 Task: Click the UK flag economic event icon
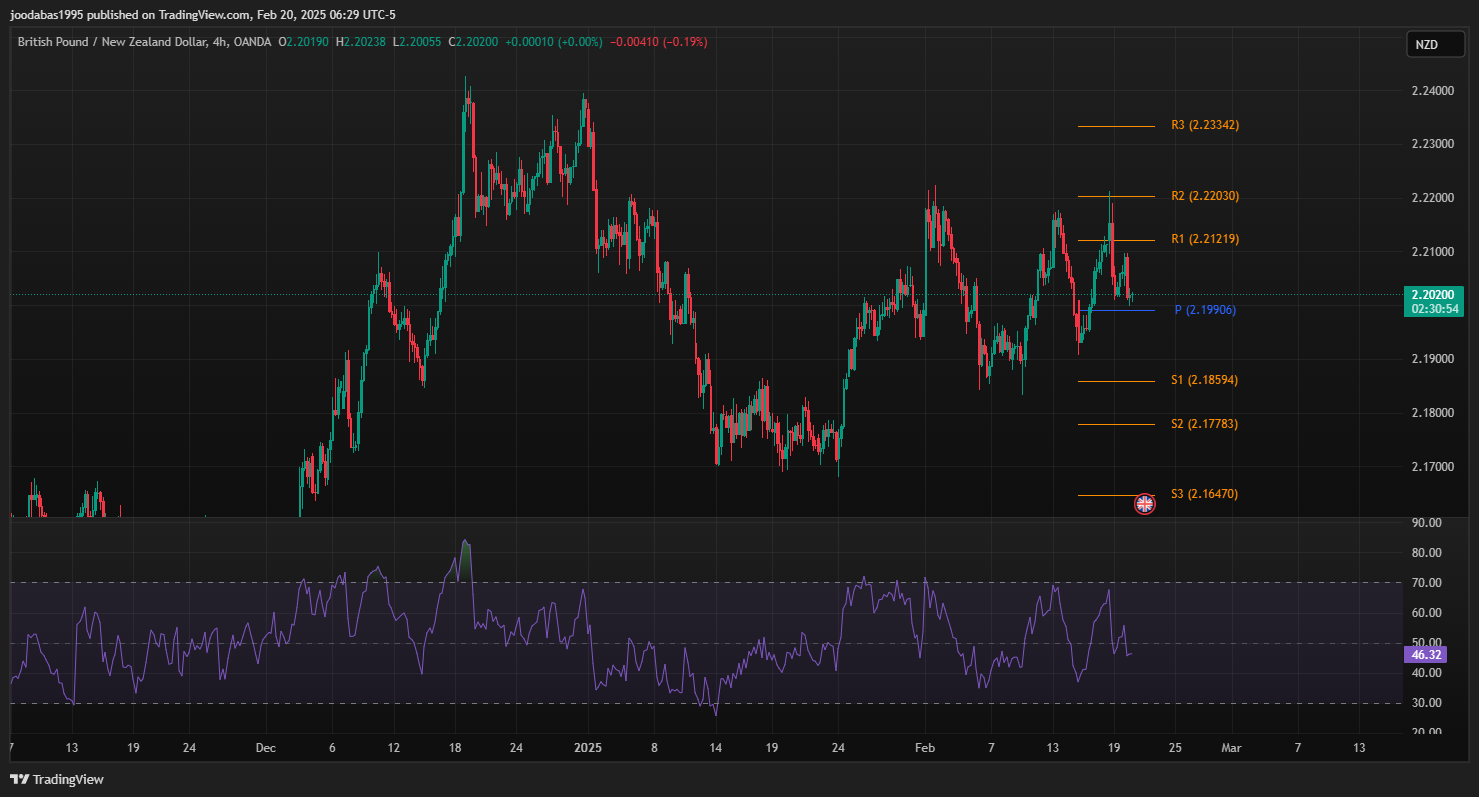[1144, 504]
